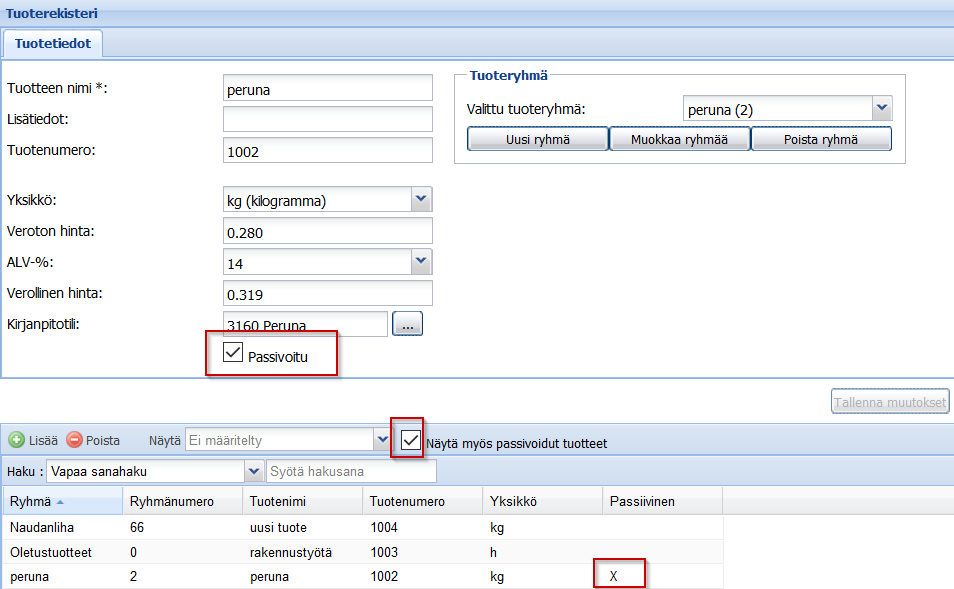Open the Valittu tuoteryhmä dropdown
This screenshot has width=954, height=589.
pos(881,108)
